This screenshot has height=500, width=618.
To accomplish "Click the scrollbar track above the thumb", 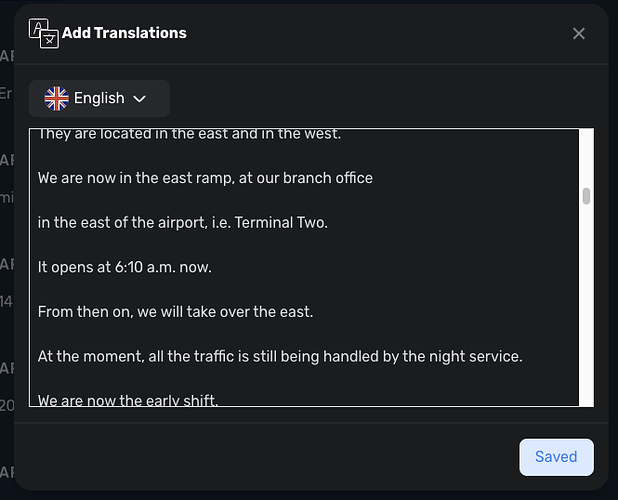I will (x=586, y=158).
